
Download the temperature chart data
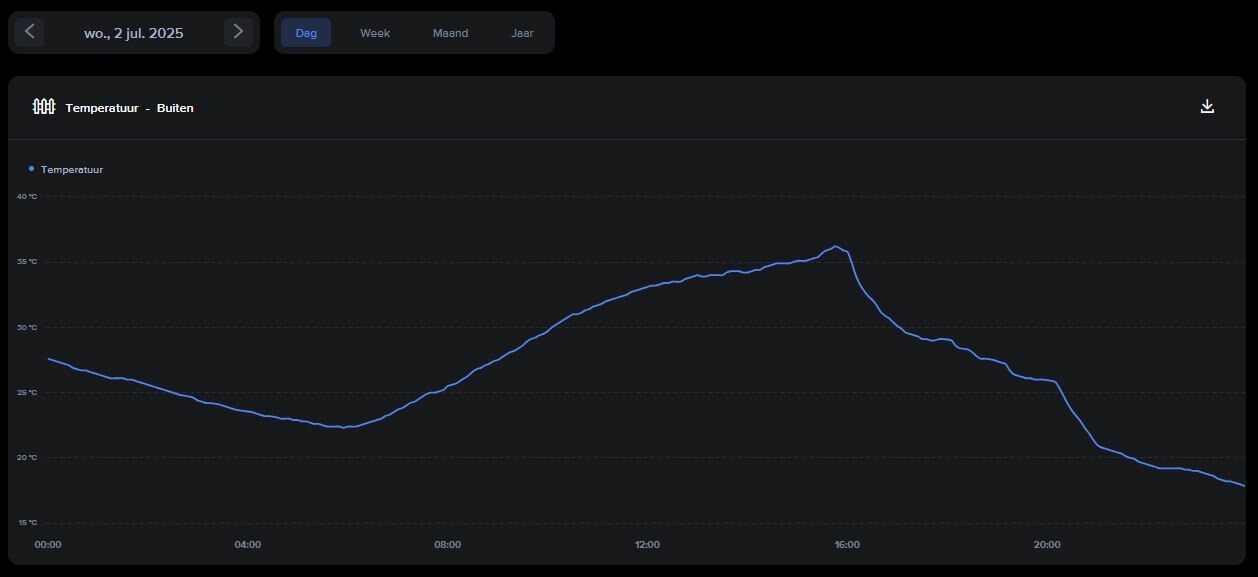coord(1207,107)
